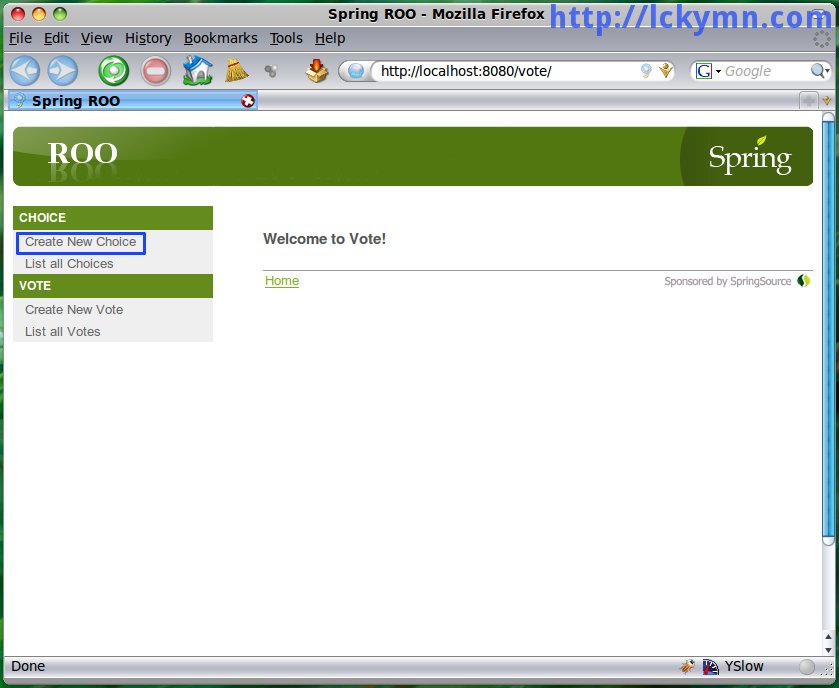Click the ROO banner logo
The height and width of the screenshot is (688, 839).
83,154
